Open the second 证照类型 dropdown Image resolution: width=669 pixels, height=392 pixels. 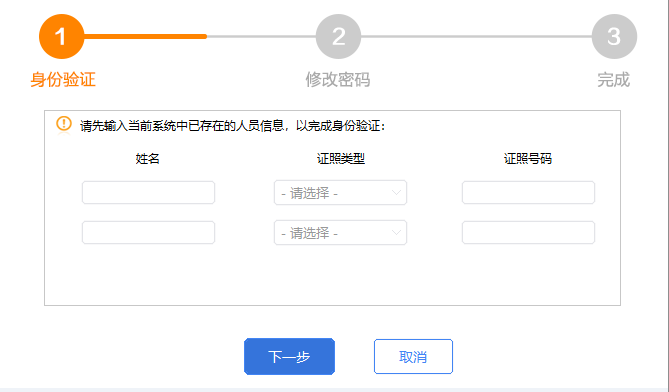pyautogui.click(x=340, y=232)
